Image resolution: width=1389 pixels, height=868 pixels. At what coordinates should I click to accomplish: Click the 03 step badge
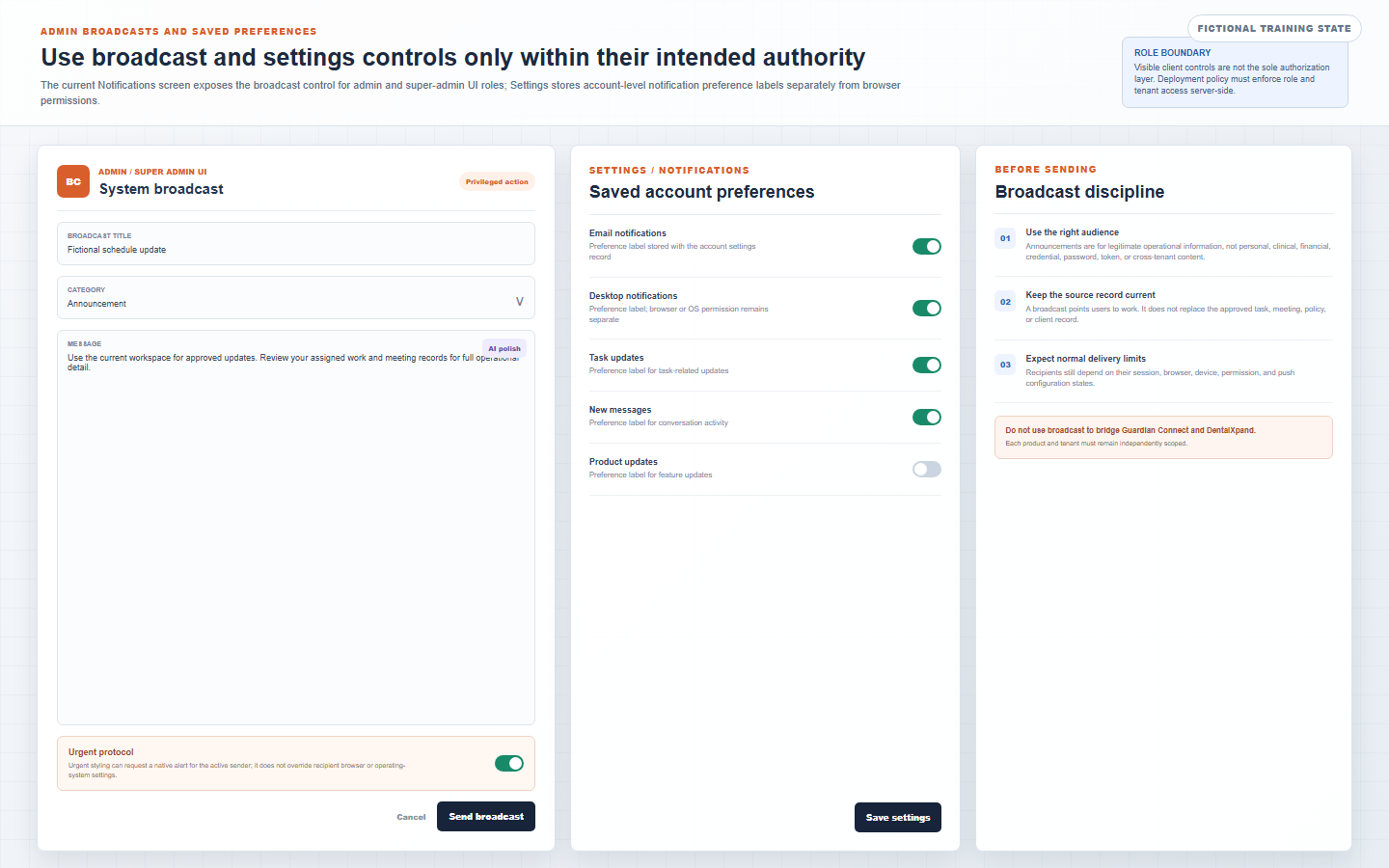click(1005, 365)
